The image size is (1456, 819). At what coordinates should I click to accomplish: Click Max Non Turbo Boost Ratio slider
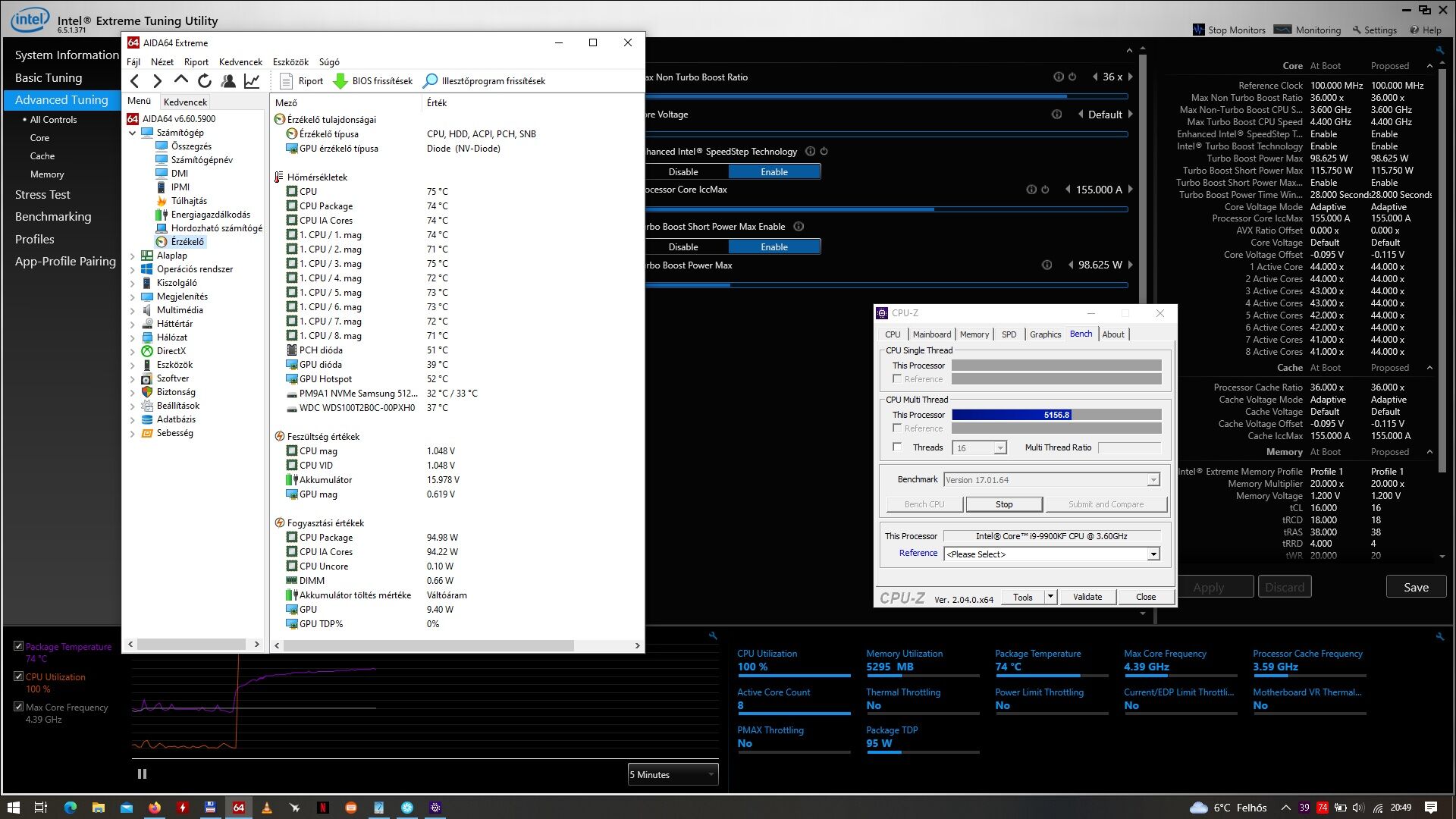point(886,96)
